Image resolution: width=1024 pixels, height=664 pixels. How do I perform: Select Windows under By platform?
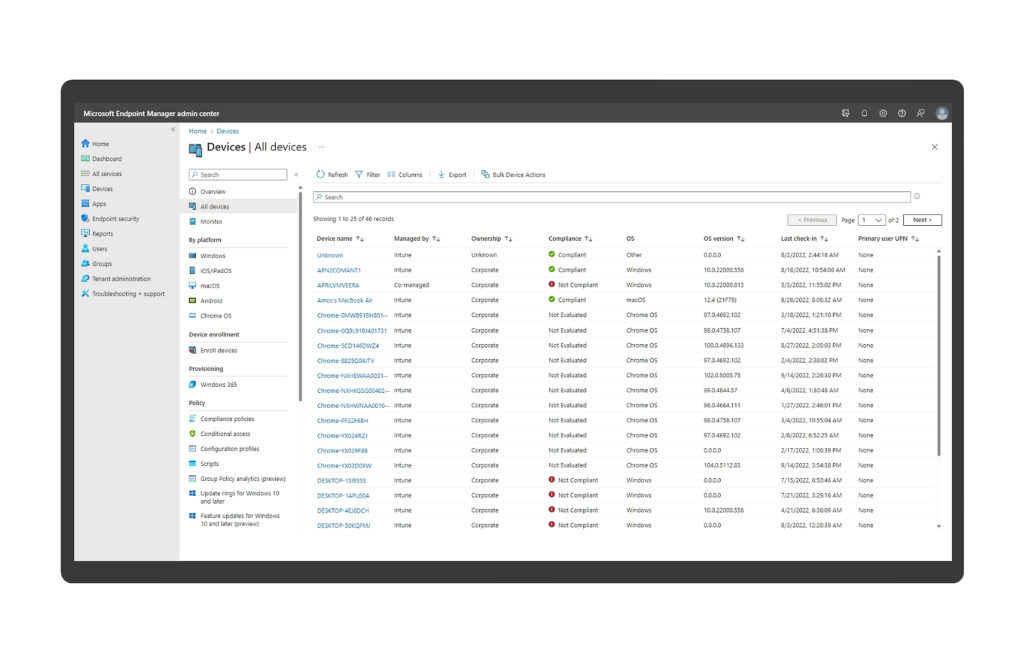212,256
